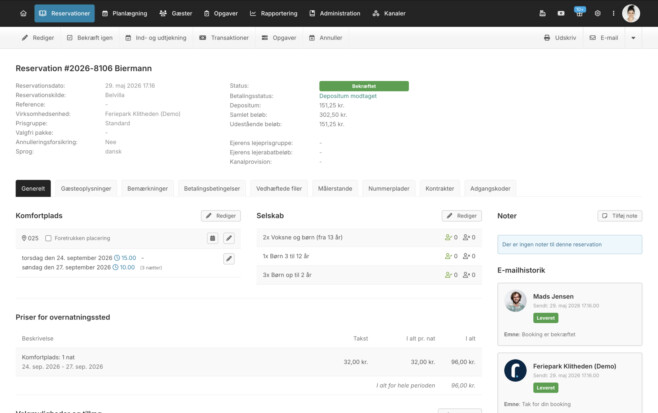
Task: Click the '302,50 kr.' Samlet beløb value
Action: click(x=333, y=115)
